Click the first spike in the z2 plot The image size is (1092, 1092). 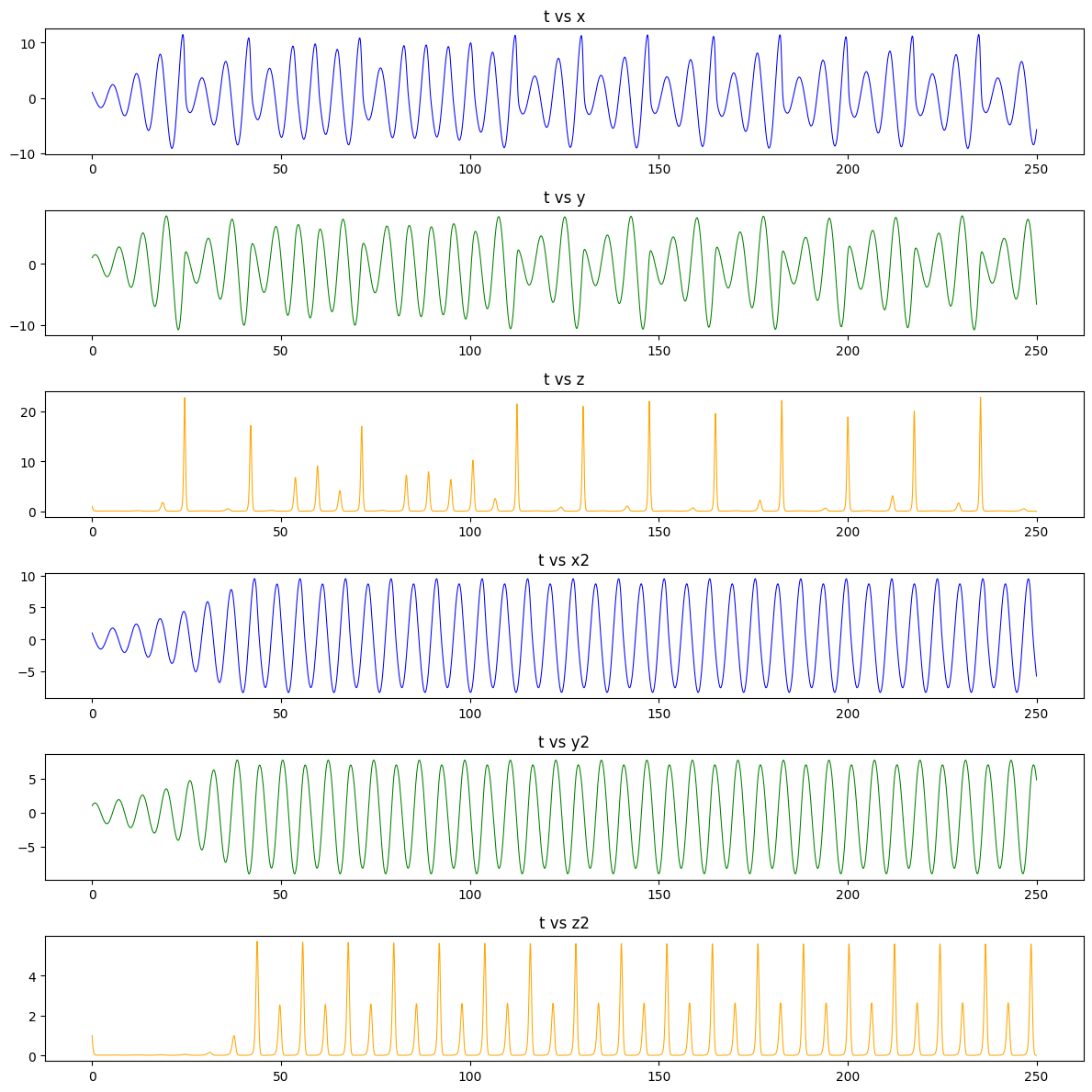coord(258,941)
